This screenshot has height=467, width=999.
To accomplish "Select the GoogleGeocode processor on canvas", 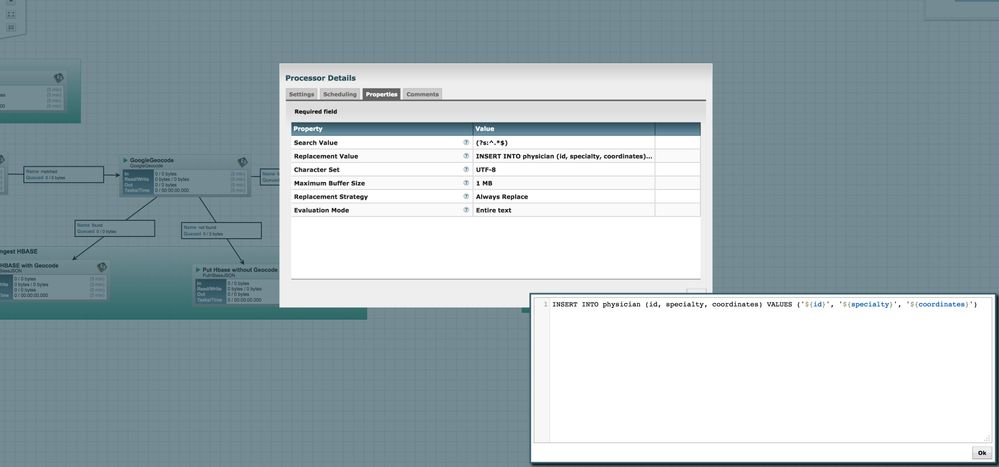I will 185,175.
